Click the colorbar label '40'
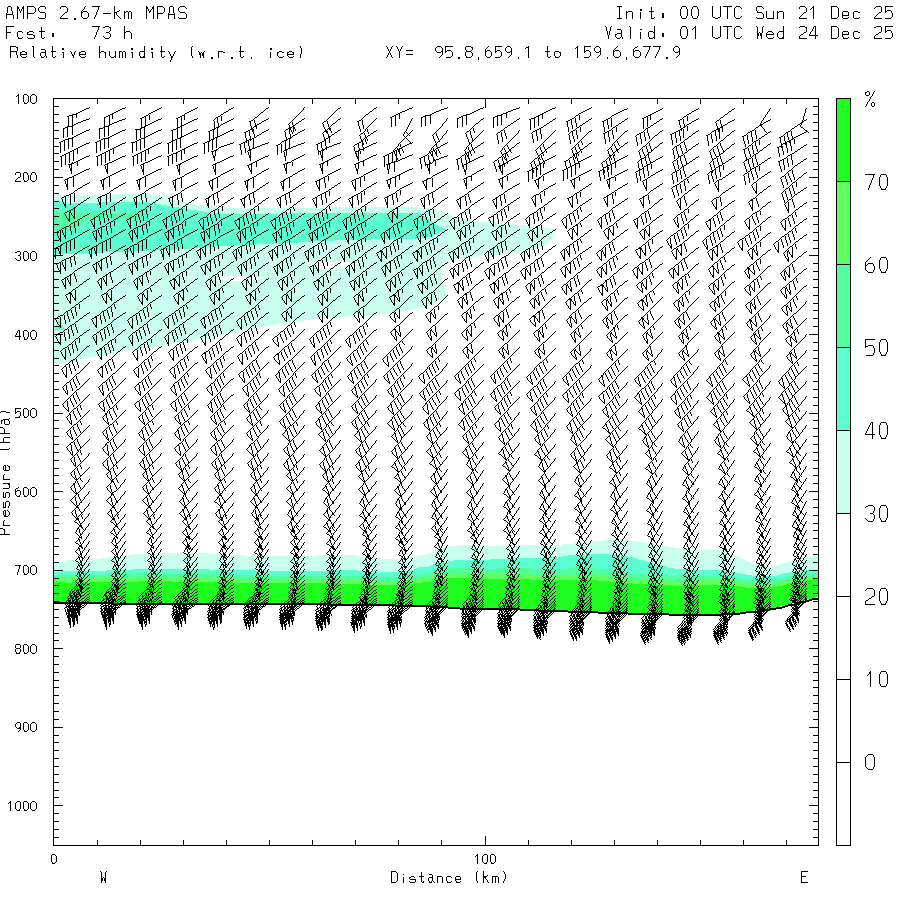Screen dimensions: 900x900 point(876,430)
